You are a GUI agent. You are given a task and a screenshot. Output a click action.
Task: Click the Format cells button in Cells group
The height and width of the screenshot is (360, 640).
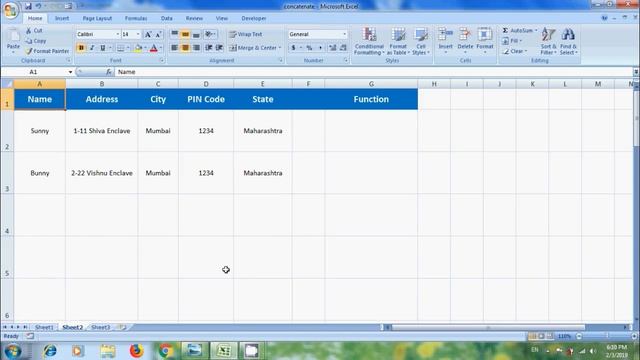[485, 41]
